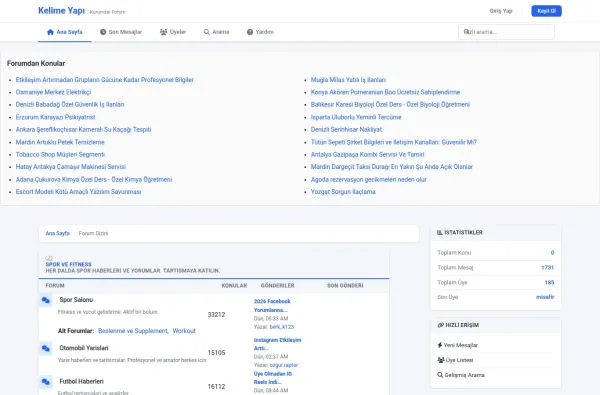Screen dimensions: 600x395
Task: Click the chat icon for Otomobil Yarisları forum
Action: pyautogui.click(x=46, y=348)
